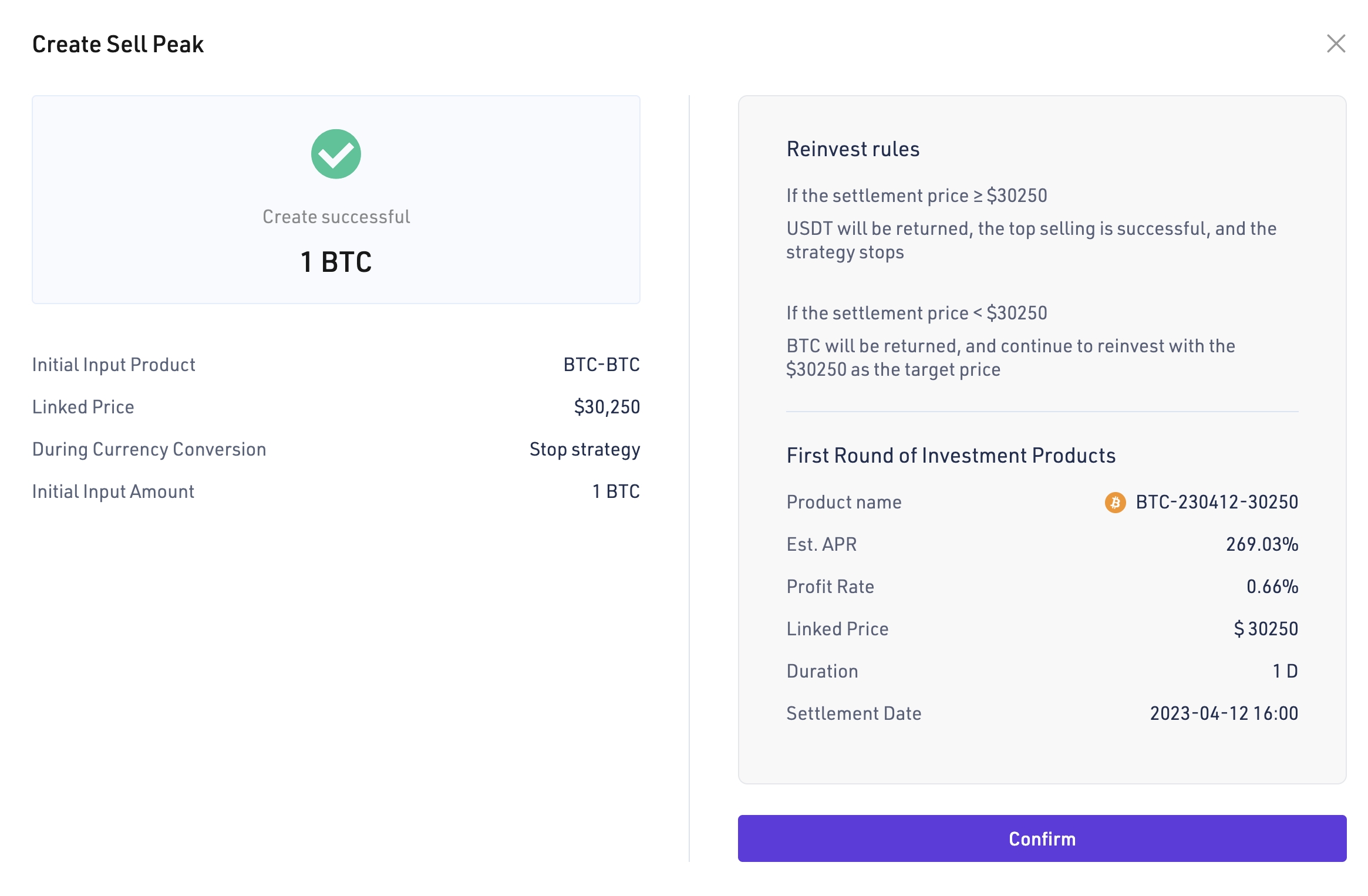Click the Initial Input Amount 1 BTC value
Screen dimensions: 1368x896
[x=616, y=491]
